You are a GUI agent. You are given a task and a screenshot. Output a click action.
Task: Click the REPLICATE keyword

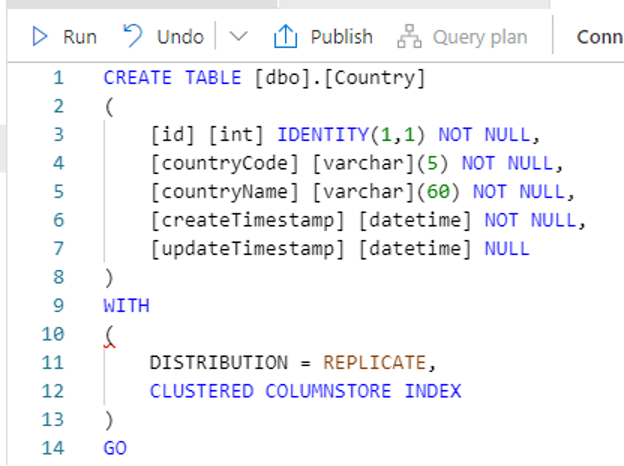pos(374,363)
